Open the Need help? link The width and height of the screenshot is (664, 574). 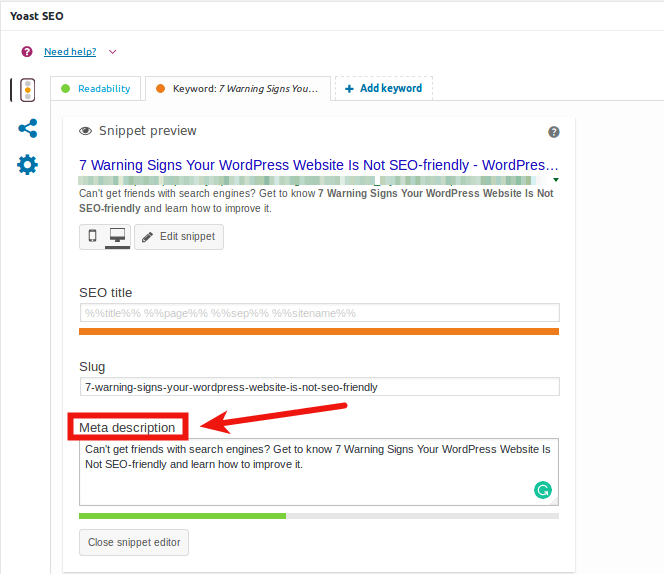pyautogui.click(x=70, y=52)
